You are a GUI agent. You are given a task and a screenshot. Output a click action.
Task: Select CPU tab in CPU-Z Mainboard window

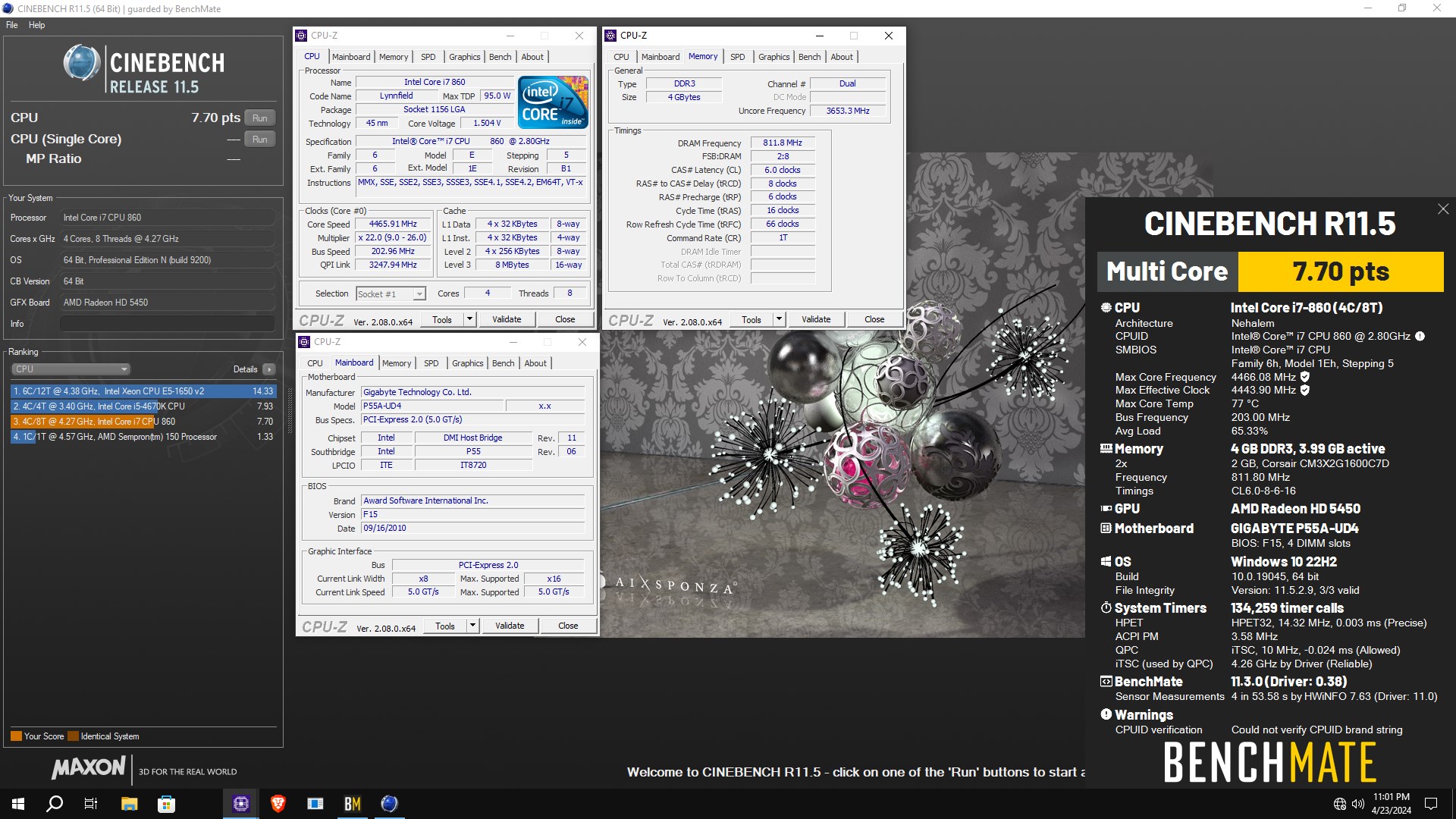click(x=315, y=363)
